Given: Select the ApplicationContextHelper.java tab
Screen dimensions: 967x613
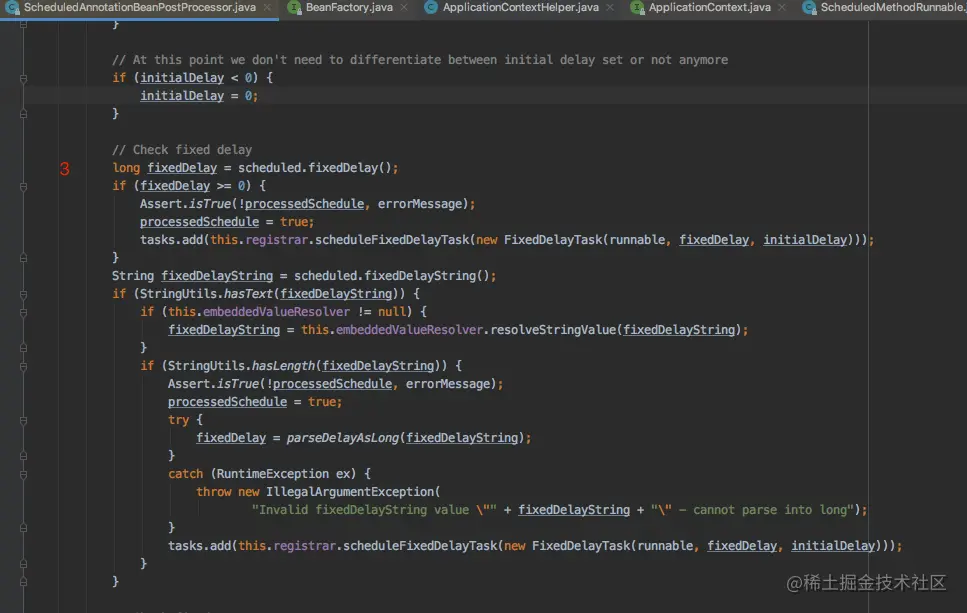Looking at the screenshot, I should 521,7.
